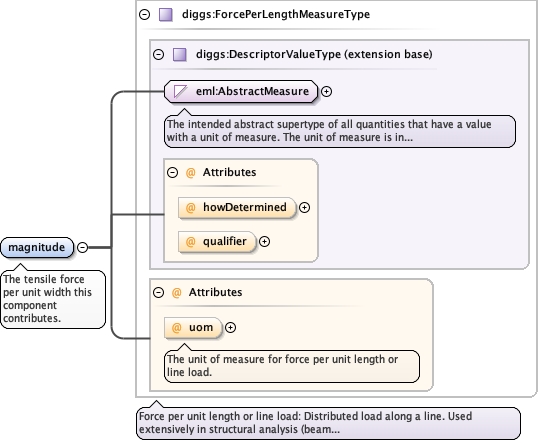
Task: Select the uom attribute box
Action: coord(193,328)
